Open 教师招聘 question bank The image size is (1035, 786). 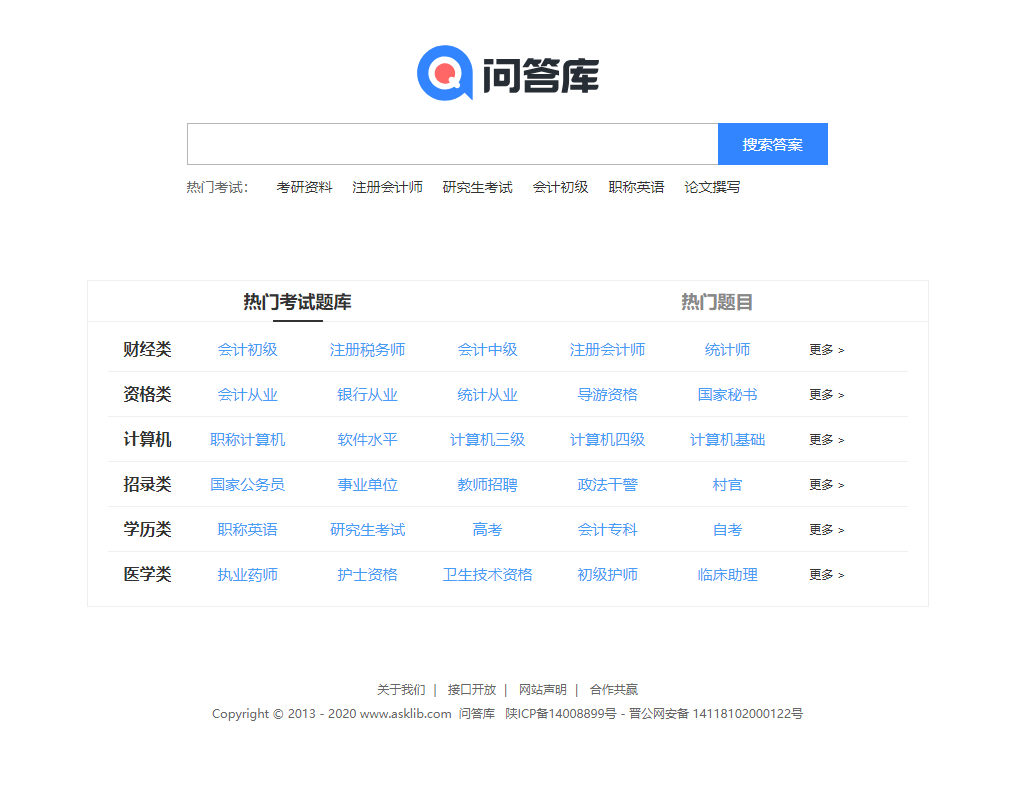(x=488, y=485)
